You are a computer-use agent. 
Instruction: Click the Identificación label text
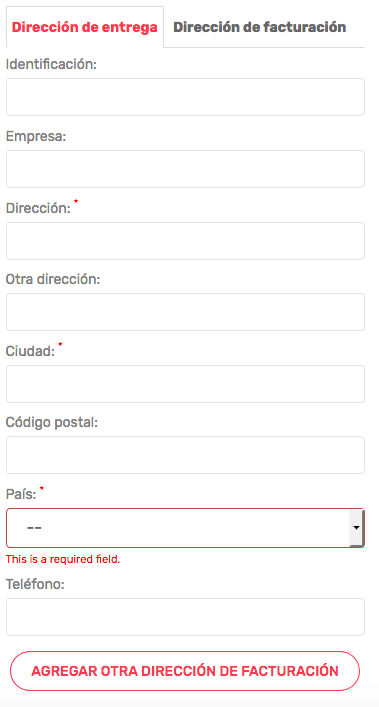pyautogui.click(x=51, y=64)
